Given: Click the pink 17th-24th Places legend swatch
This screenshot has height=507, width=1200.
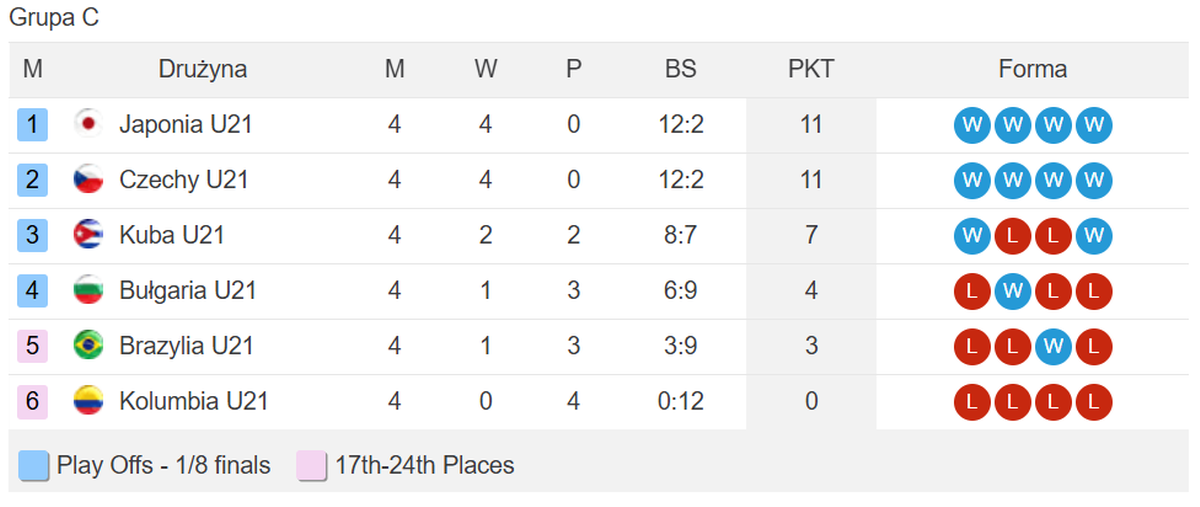Looking at the screenshot, I should pos(312,466).
